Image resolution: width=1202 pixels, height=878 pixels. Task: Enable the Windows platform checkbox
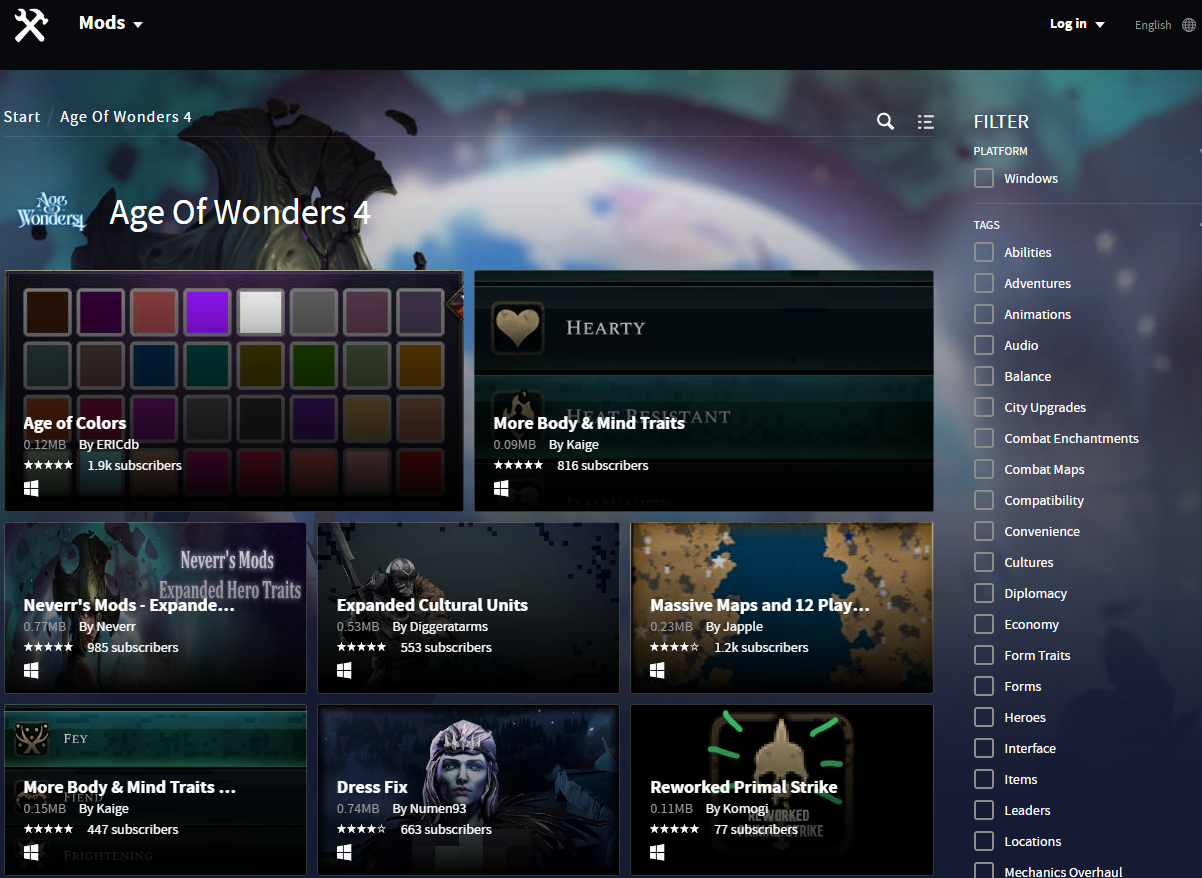[984, 178]
